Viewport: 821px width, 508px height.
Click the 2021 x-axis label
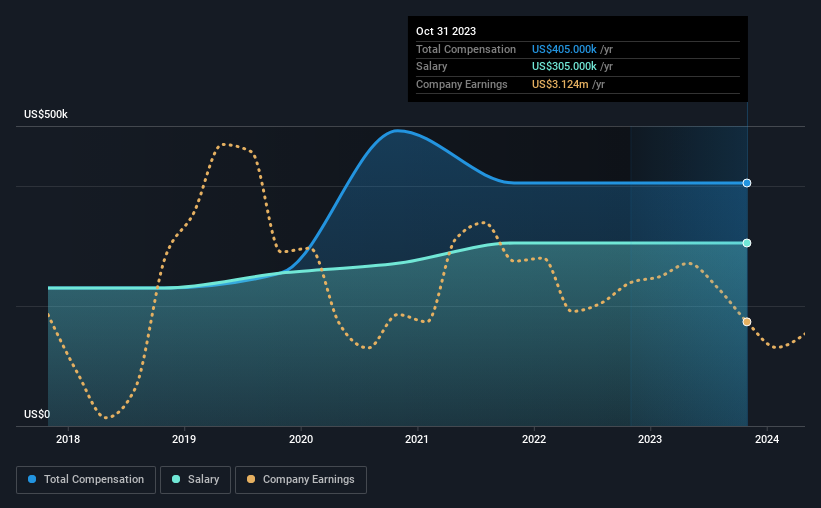(x=417, y=439)
